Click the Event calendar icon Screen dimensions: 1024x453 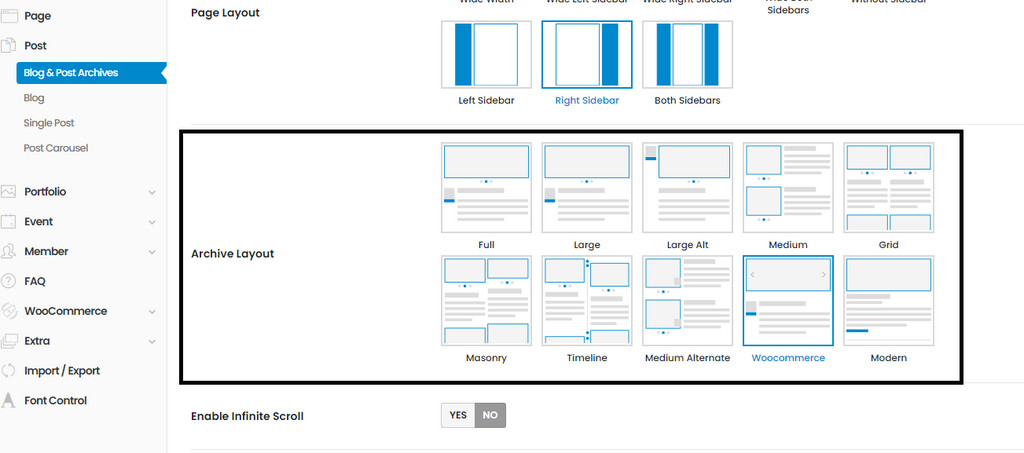8,222
